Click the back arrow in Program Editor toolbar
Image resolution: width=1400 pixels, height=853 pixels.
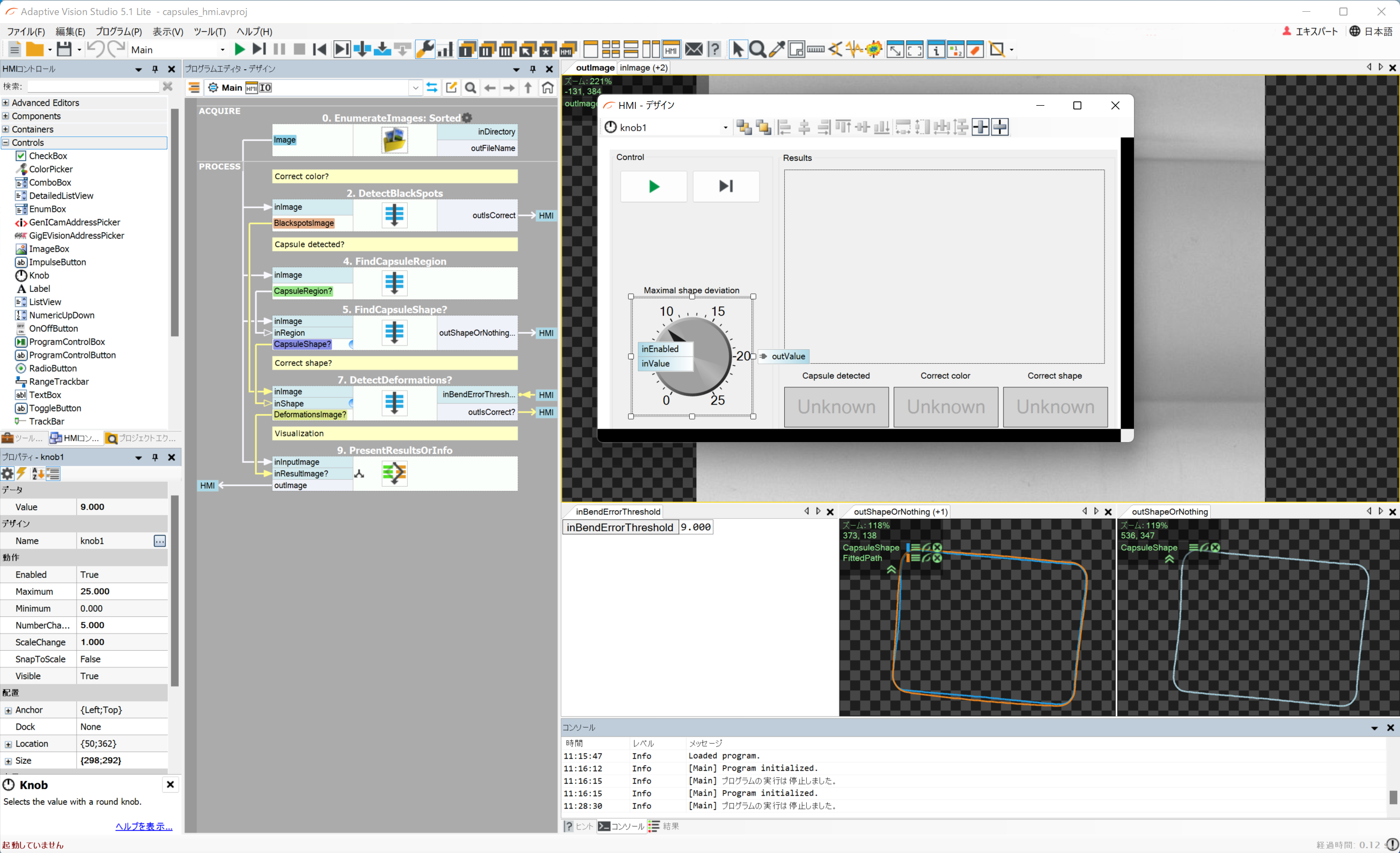click(490, 87)
